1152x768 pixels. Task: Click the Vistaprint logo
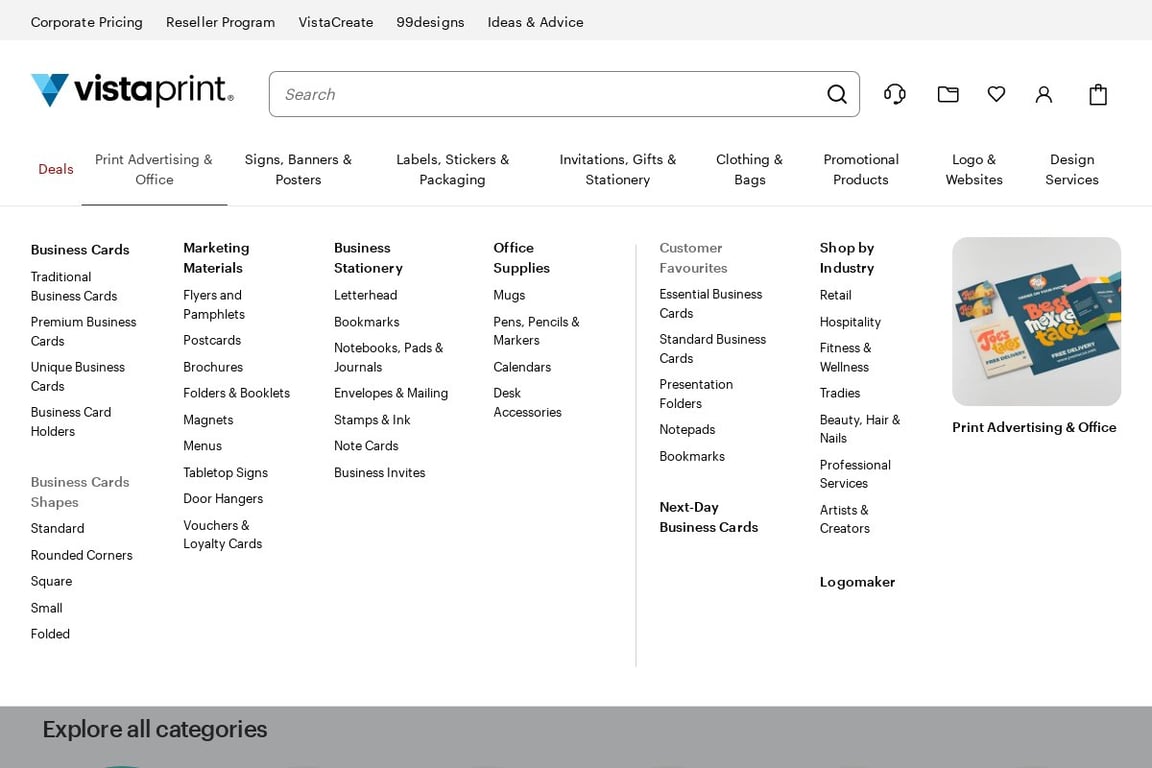click(x=132, y=90)
